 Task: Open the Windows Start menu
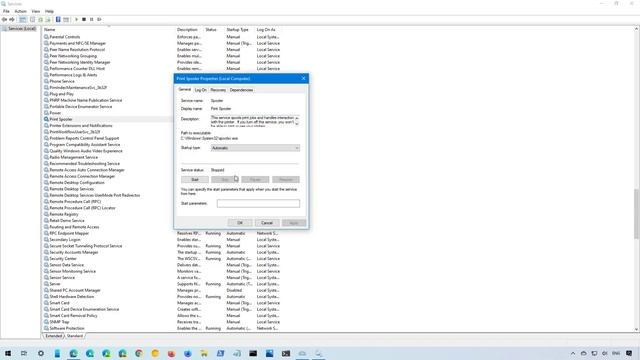click(8, 353)
